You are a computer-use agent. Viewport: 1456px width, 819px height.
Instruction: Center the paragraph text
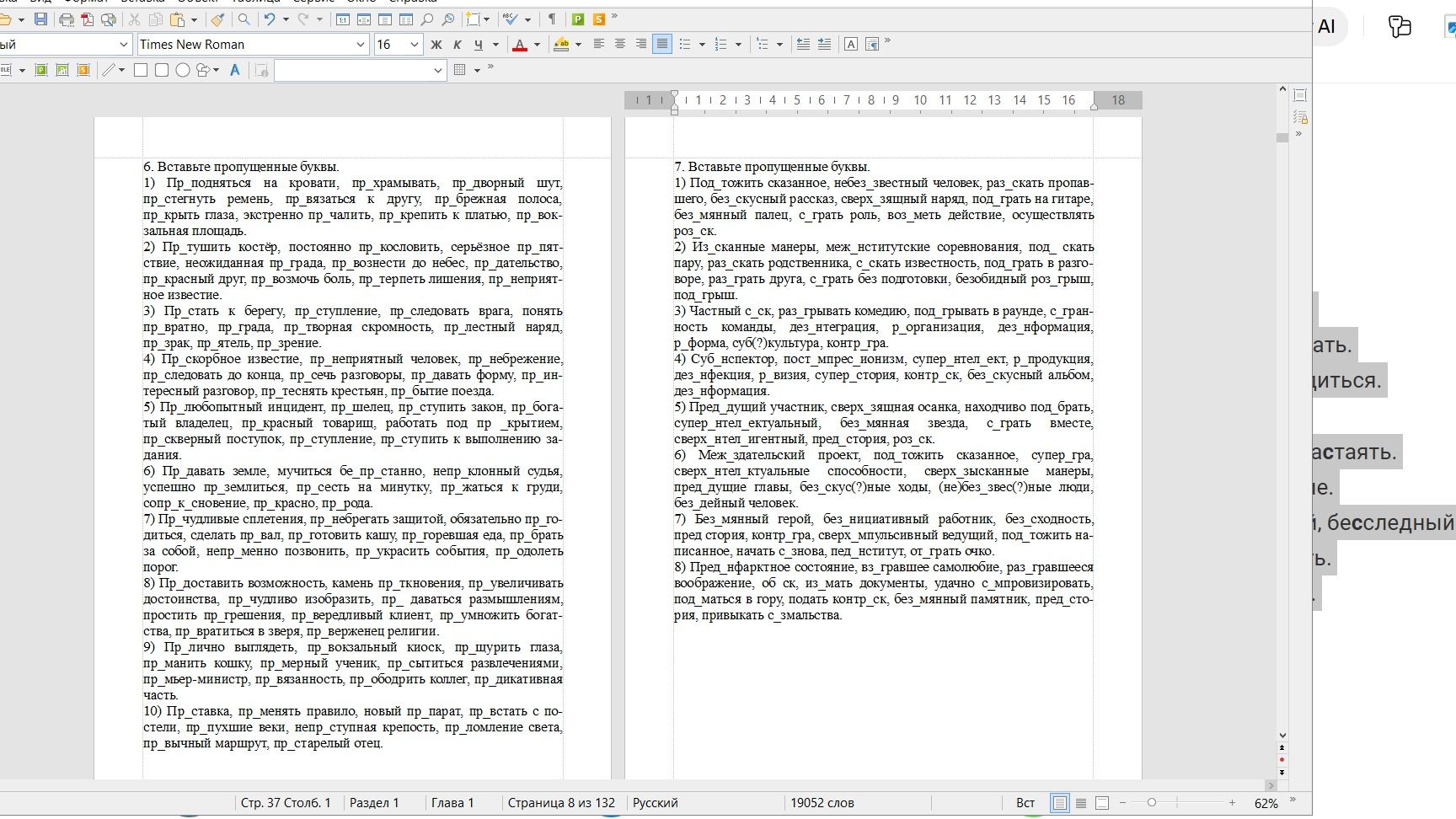[x=620, y=45]
